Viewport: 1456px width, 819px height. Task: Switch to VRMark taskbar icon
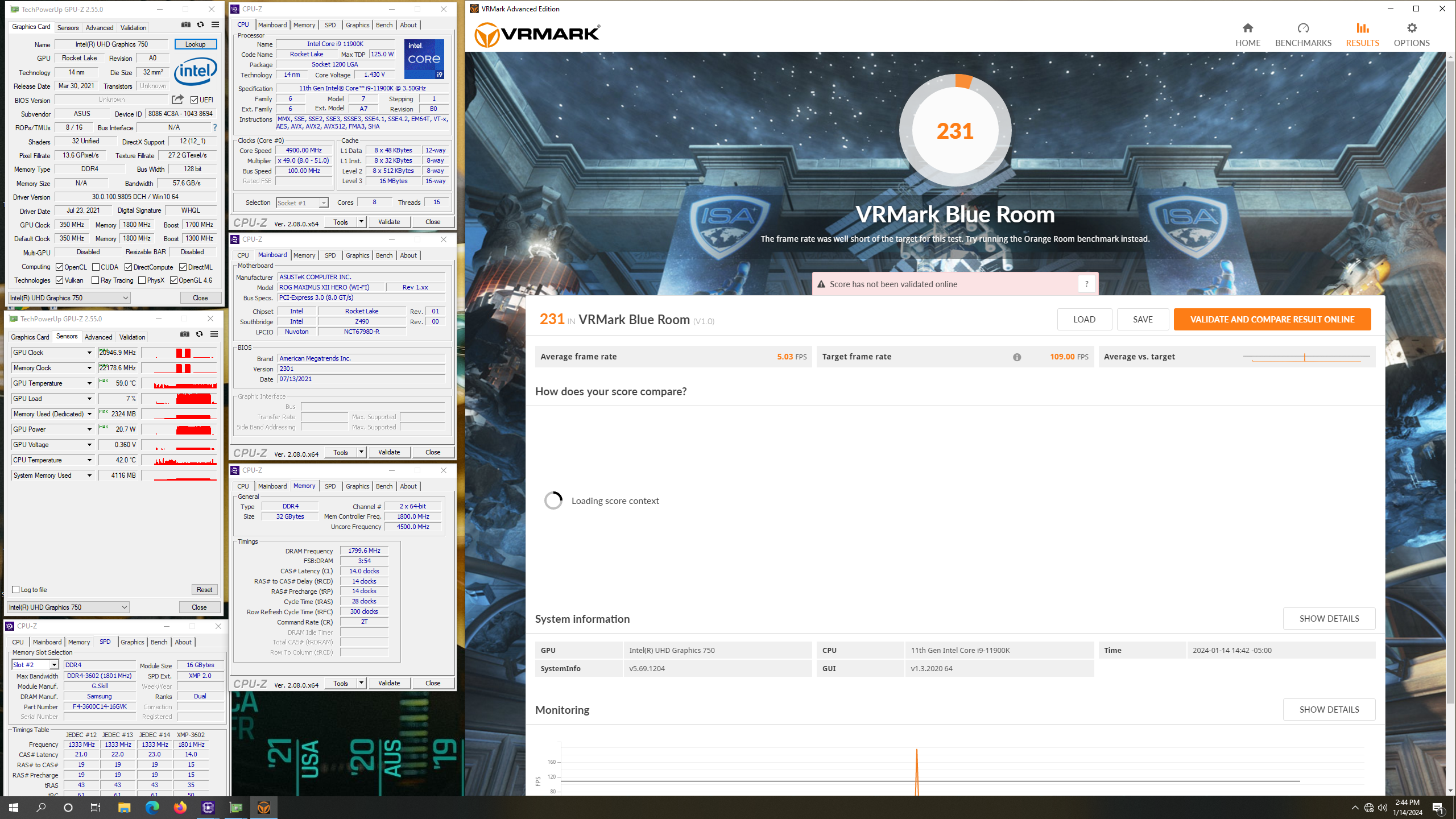pos(263,807)
